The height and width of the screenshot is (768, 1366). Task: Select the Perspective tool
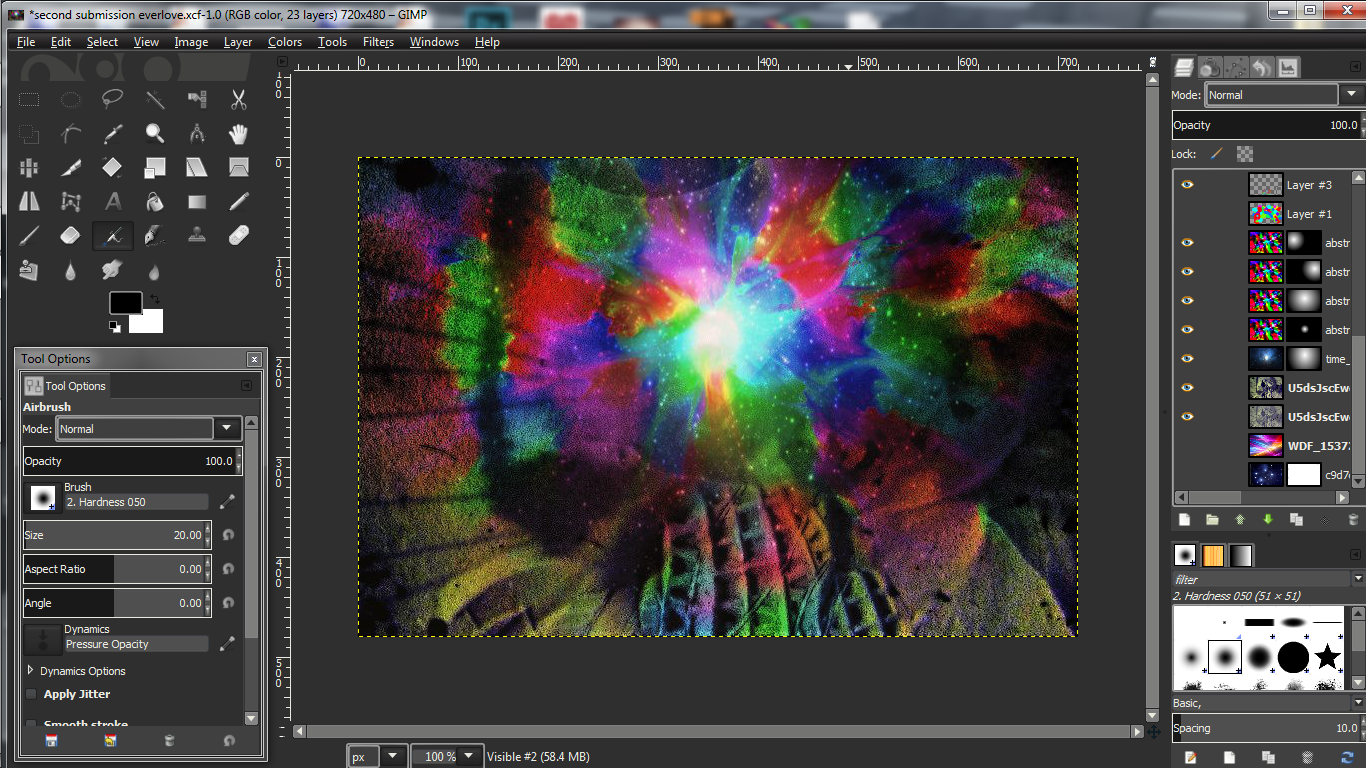238,167
